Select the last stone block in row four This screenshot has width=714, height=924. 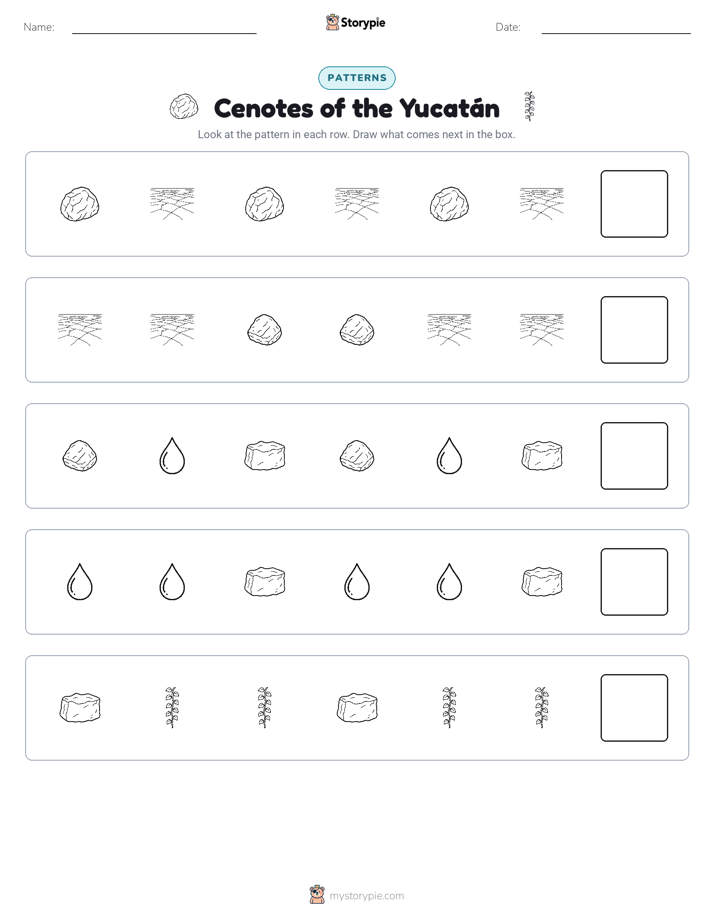542,582
